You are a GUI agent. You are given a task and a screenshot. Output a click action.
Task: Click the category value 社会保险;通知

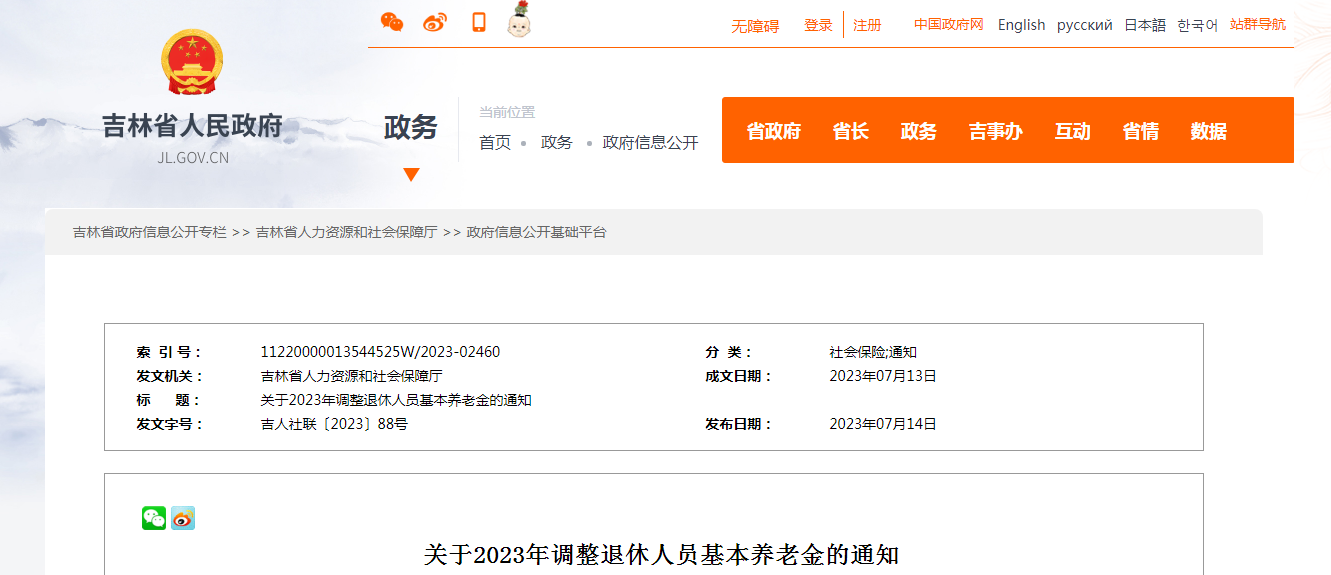[x=873, y=352]
